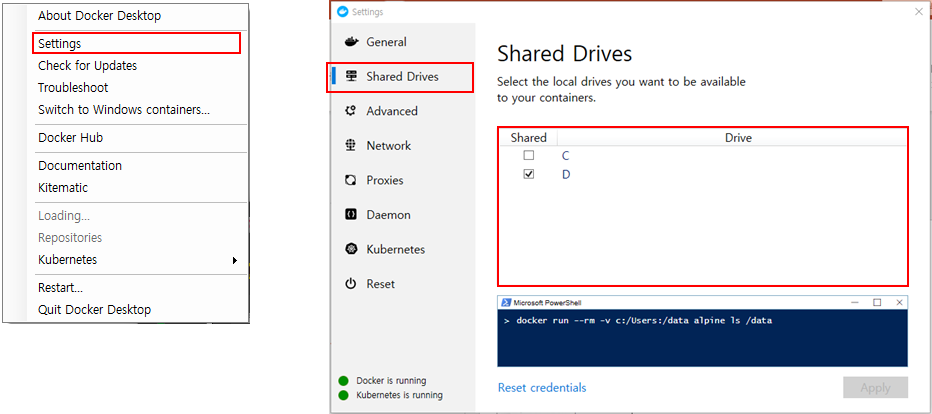This screenshot has width=932, height=414.
Task: Click the General whale icon in sidebar
Action: point(351,42)
